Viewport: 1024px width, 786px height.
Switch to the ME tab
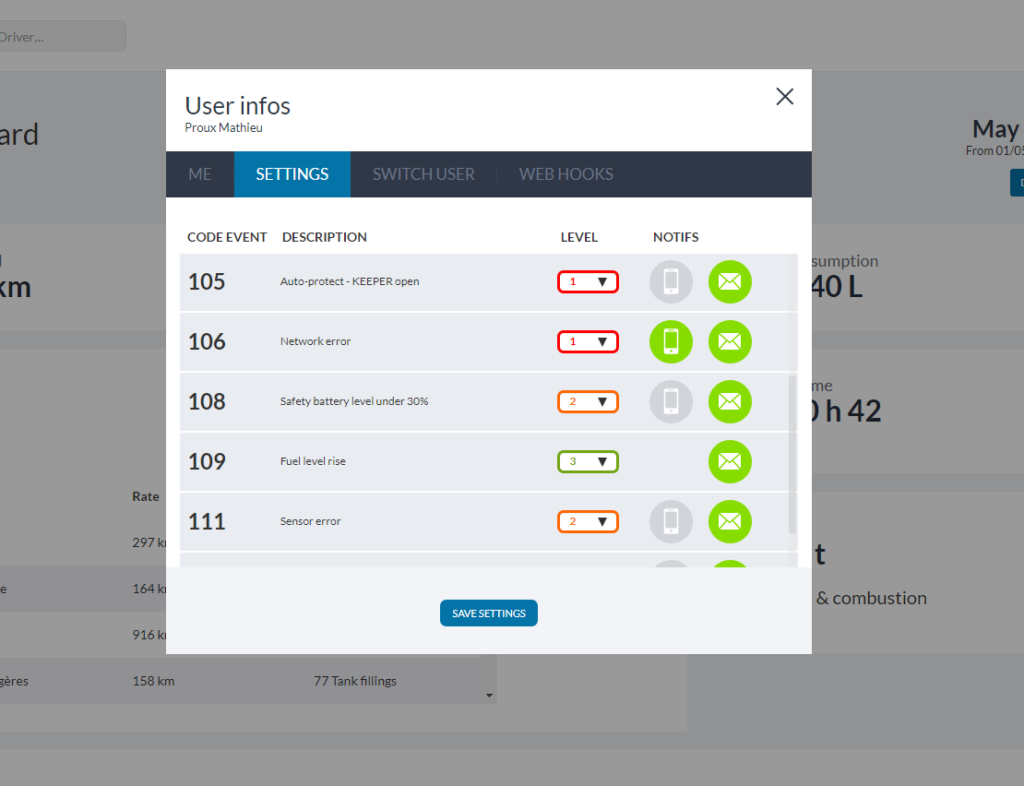(x=200, y=174)
